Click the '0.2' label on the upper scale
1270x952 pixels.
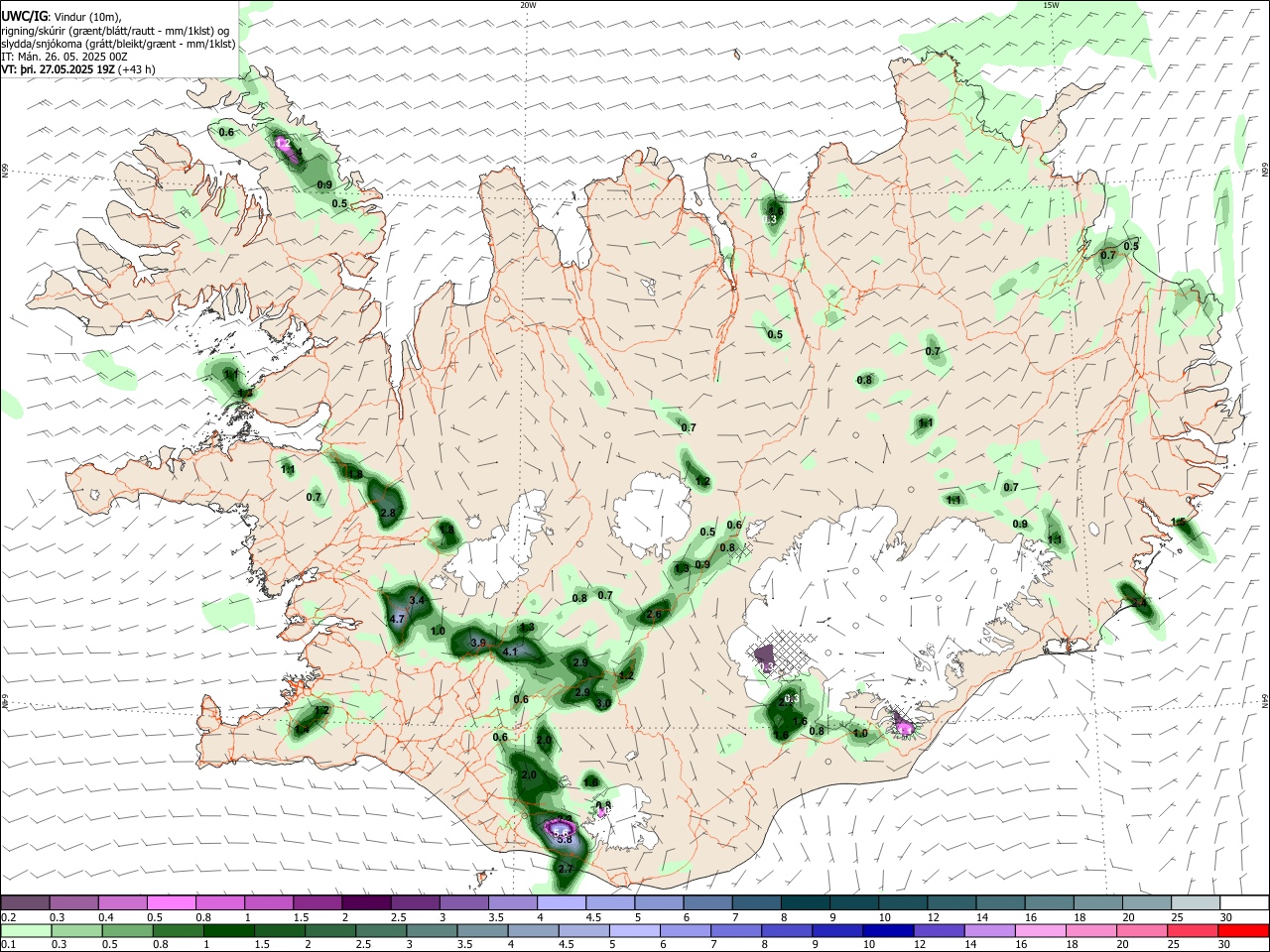tap(8, 917)
